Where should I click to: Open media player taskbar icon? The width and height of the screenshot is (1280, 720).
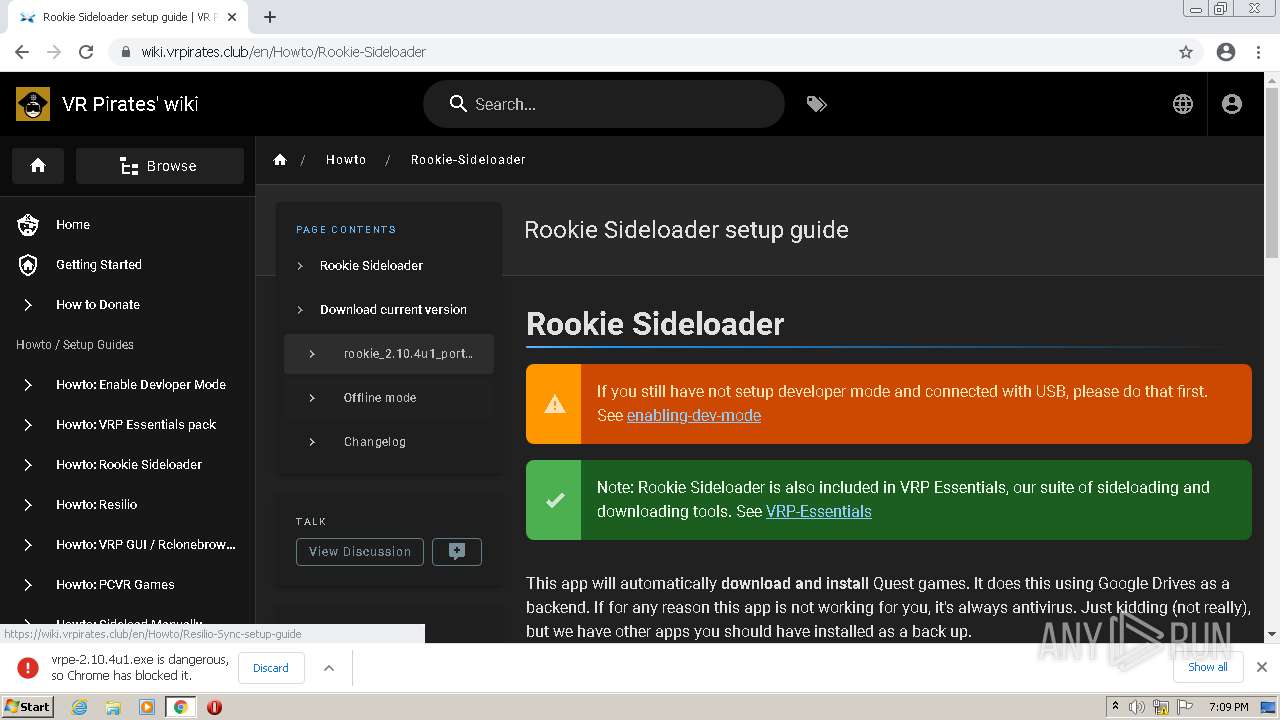(x=147, y=707)
